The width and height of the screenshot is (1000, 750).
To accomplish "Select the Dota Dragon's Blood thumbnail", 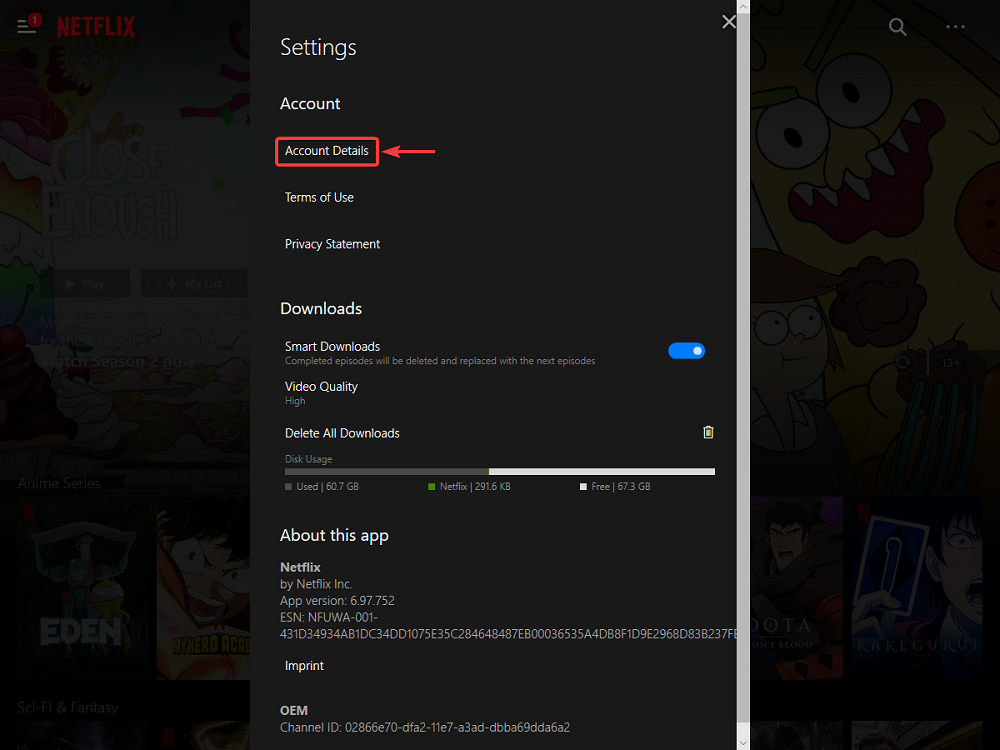I will click(795, 590).
